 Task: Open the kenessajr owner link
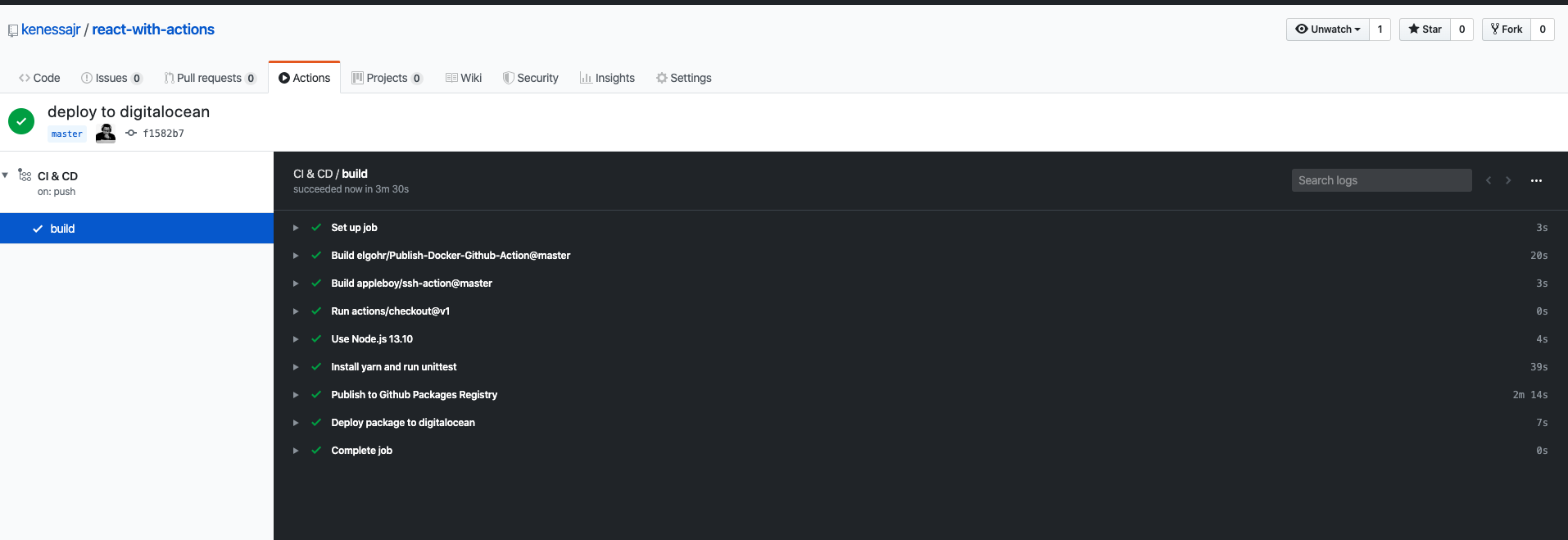(51, 29)
